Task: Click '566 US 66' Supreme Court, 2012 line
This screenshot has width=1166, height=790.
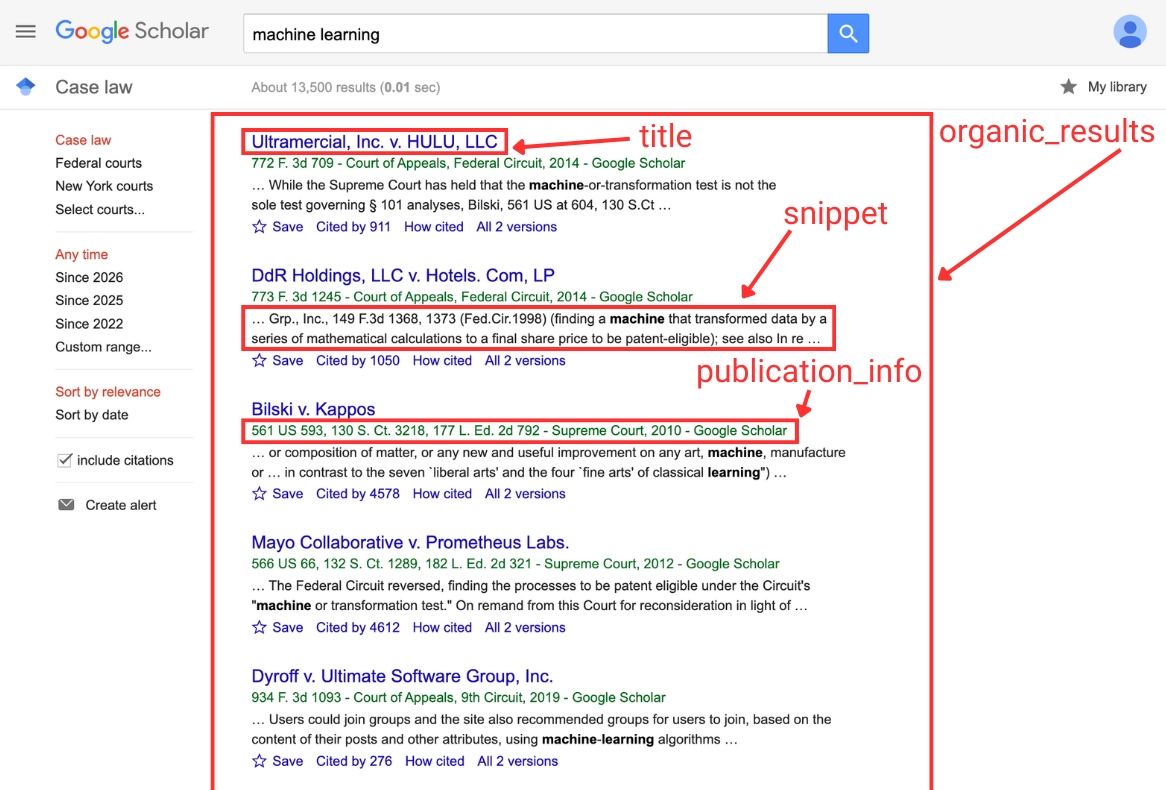Action: click(515, 564)
